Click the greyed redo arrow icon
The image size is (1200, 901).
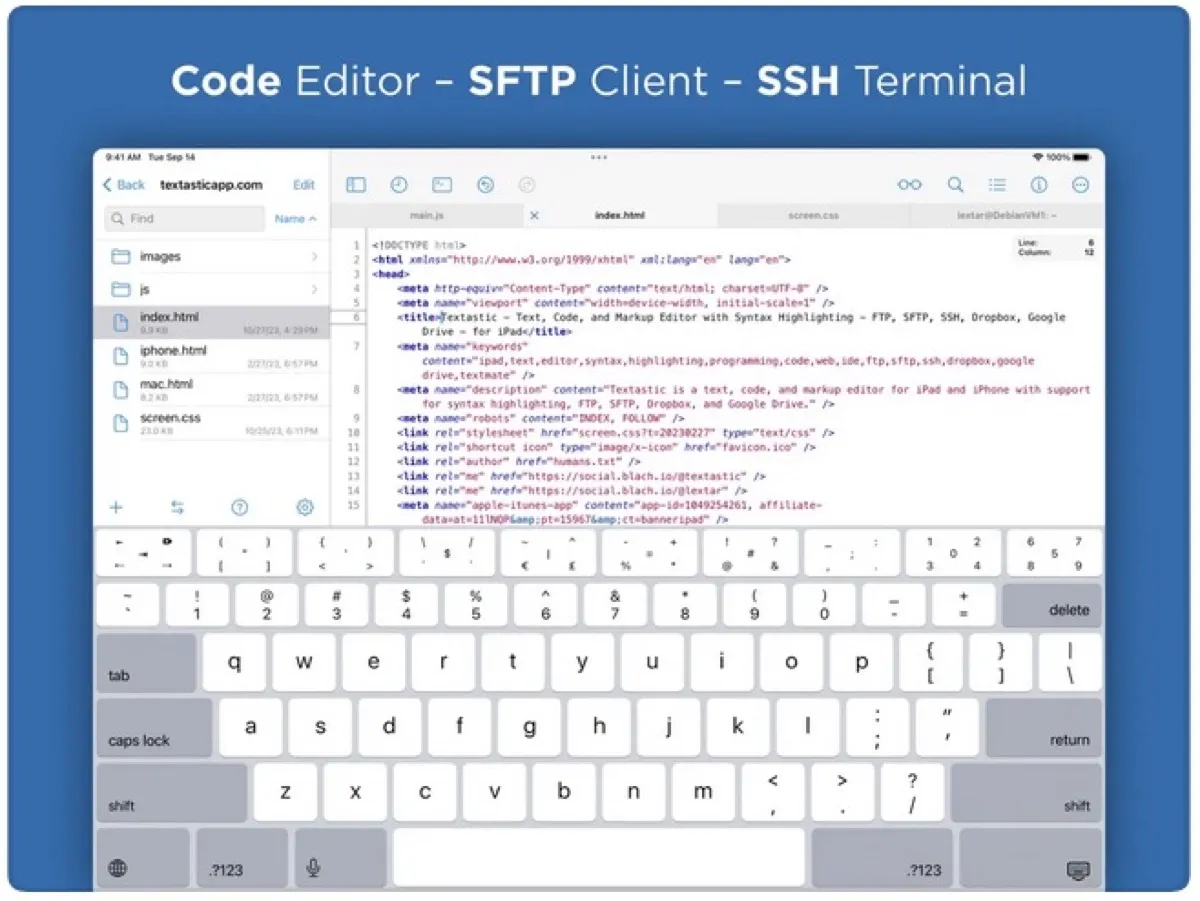527,185
